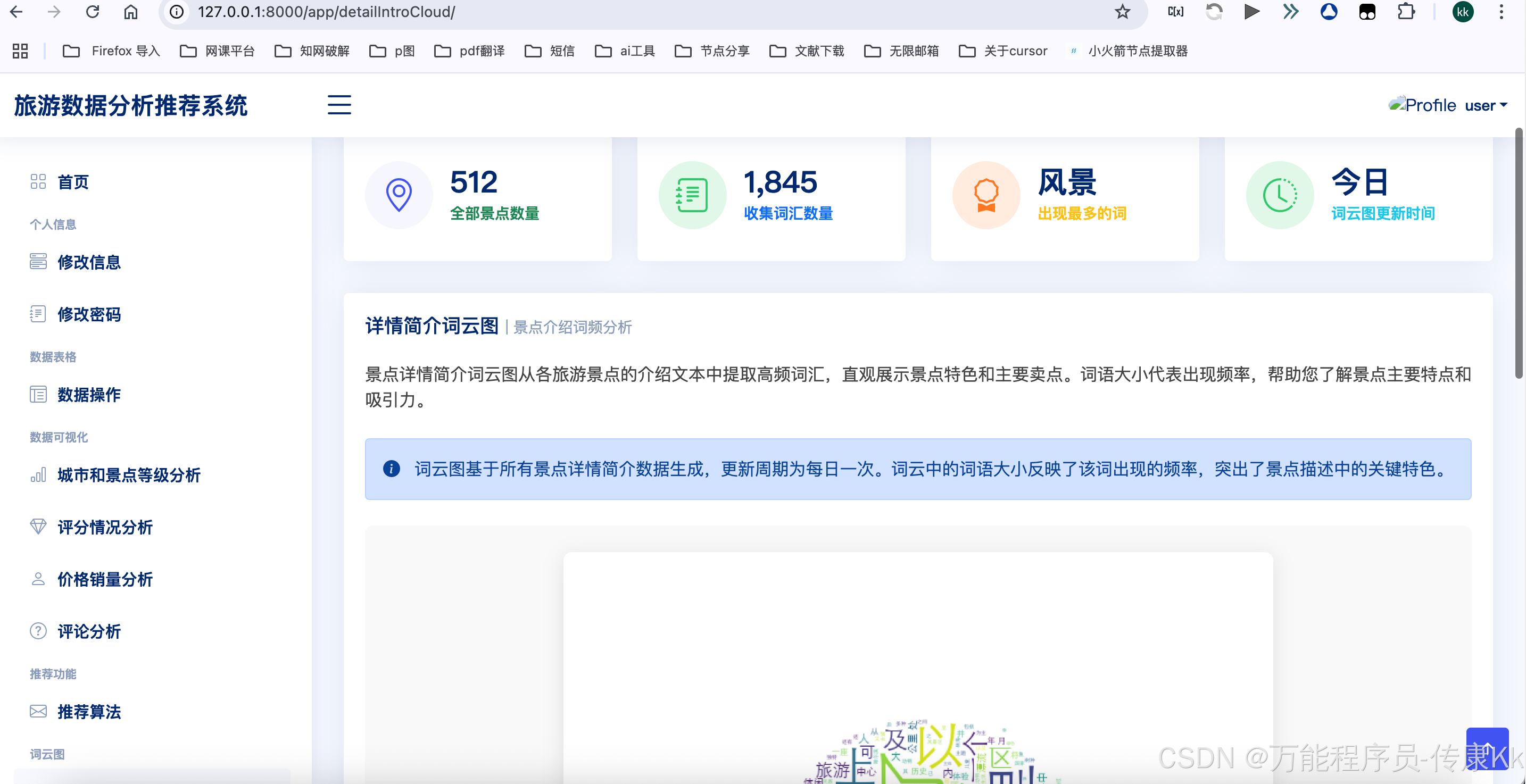Click diamond icon beside 评分情况分析
This screenshot has width=1526, height=784.
38,527
